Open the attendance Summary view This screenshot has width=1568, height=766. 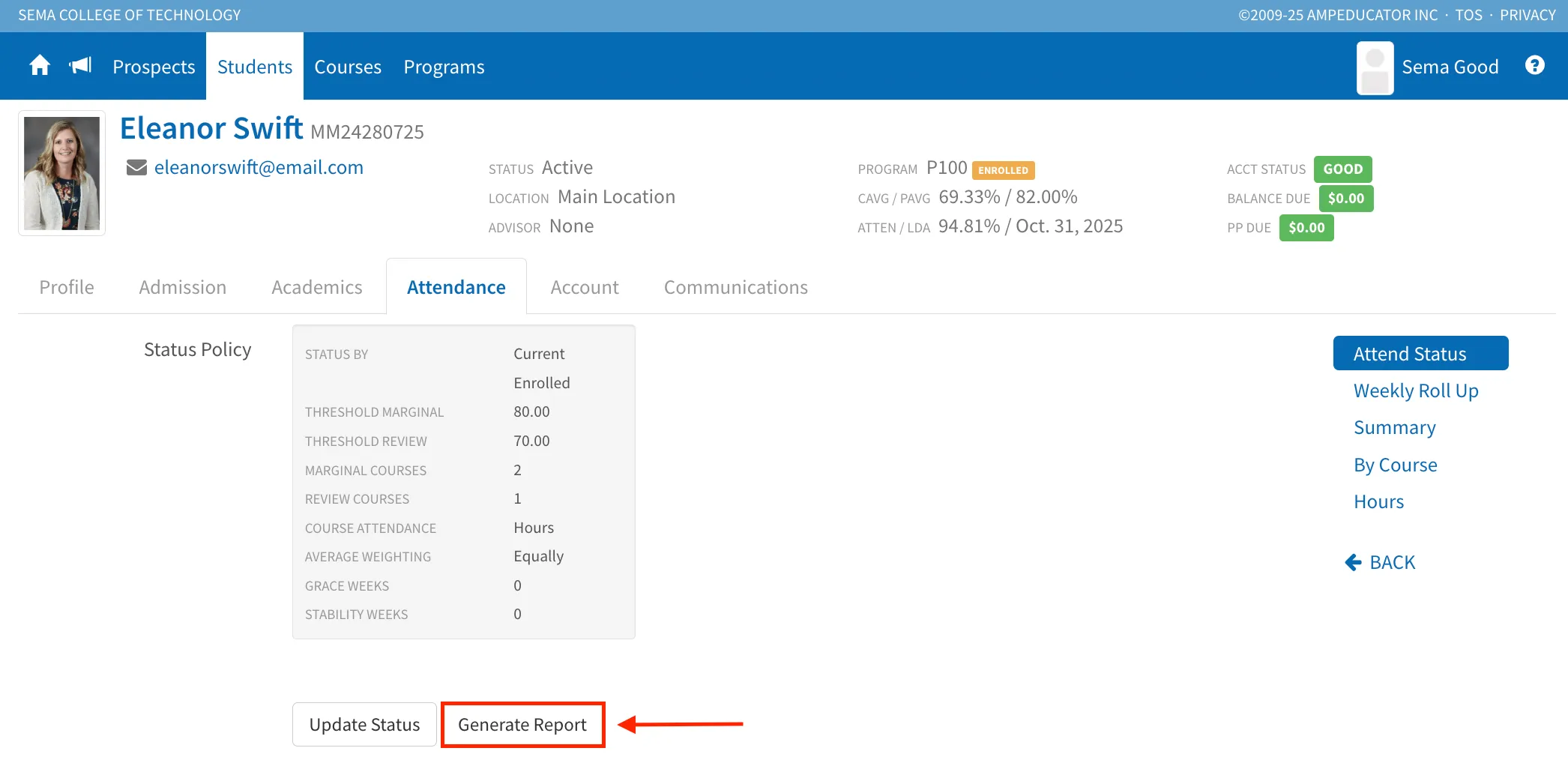coord(1395,427)
